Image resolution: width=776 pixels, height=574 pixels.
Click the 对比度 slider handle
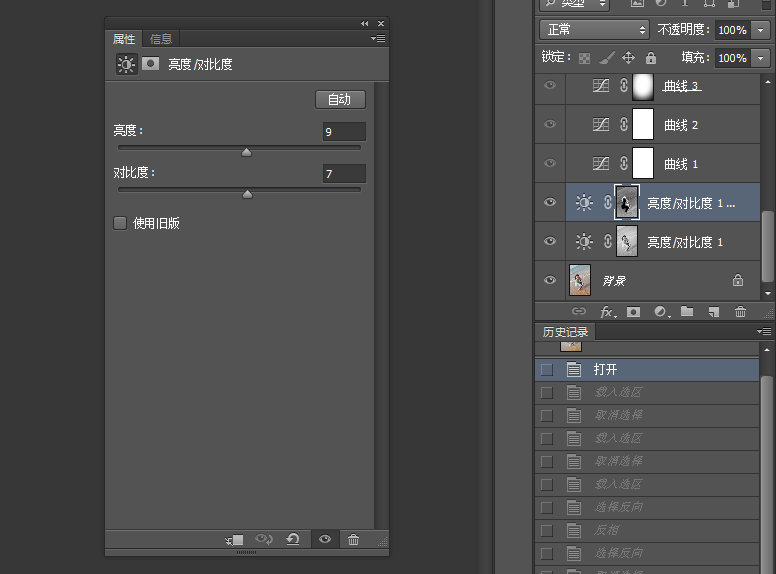click(247, 194)
